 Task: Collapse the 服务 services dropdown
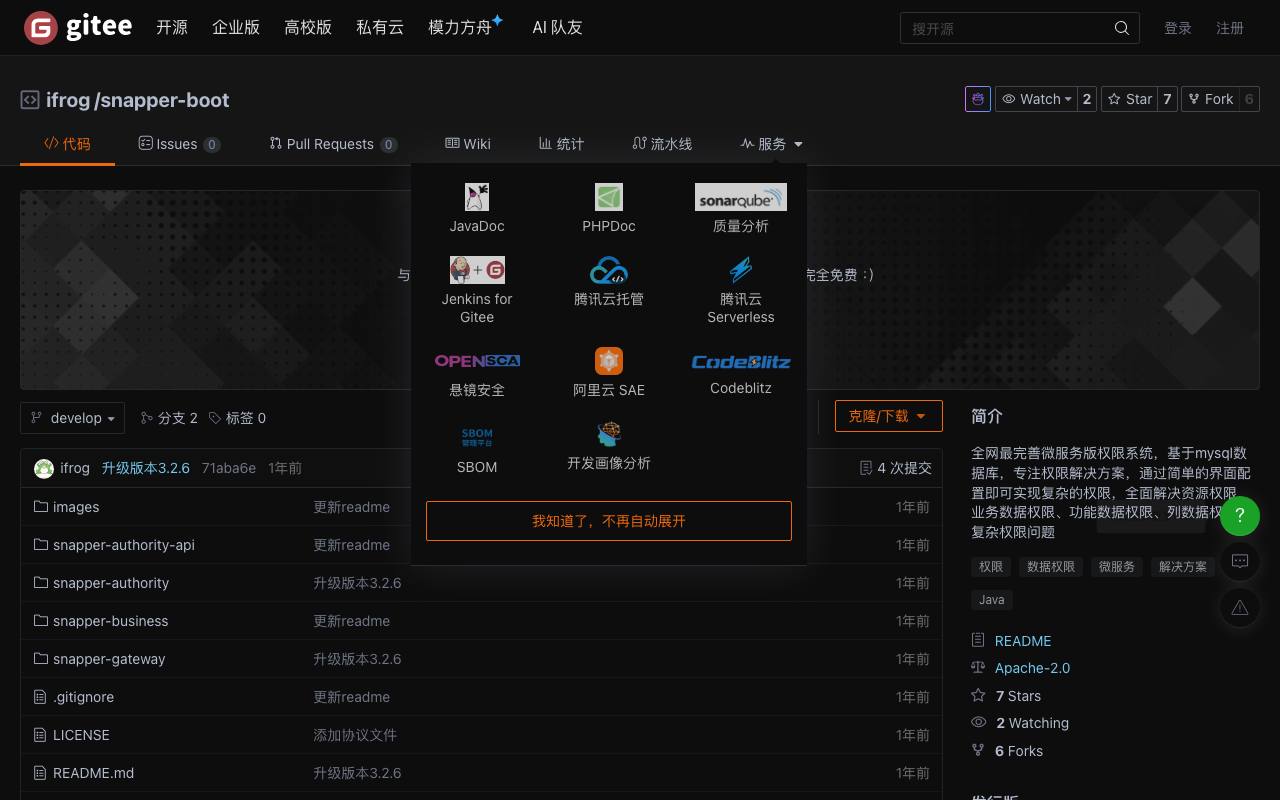[x=772, y=144]
